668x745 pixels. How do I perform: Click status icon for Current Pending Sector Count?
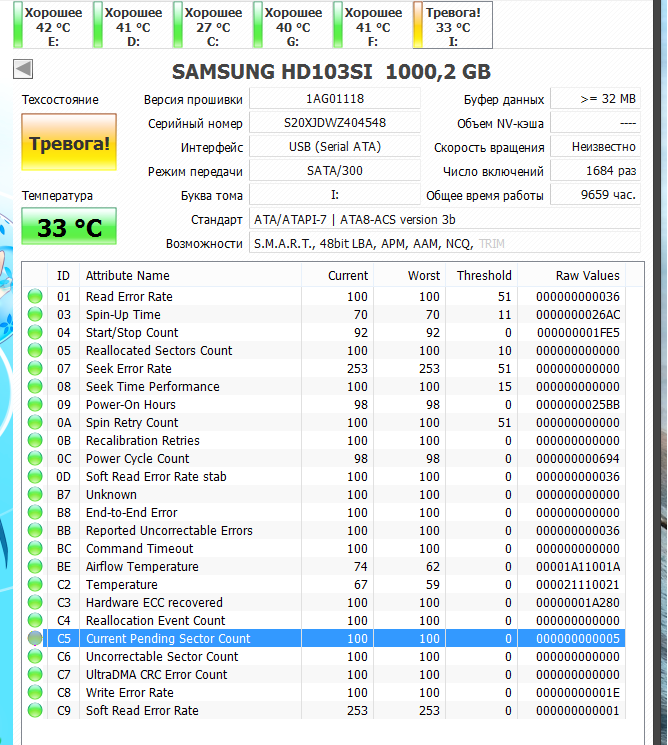35,639
